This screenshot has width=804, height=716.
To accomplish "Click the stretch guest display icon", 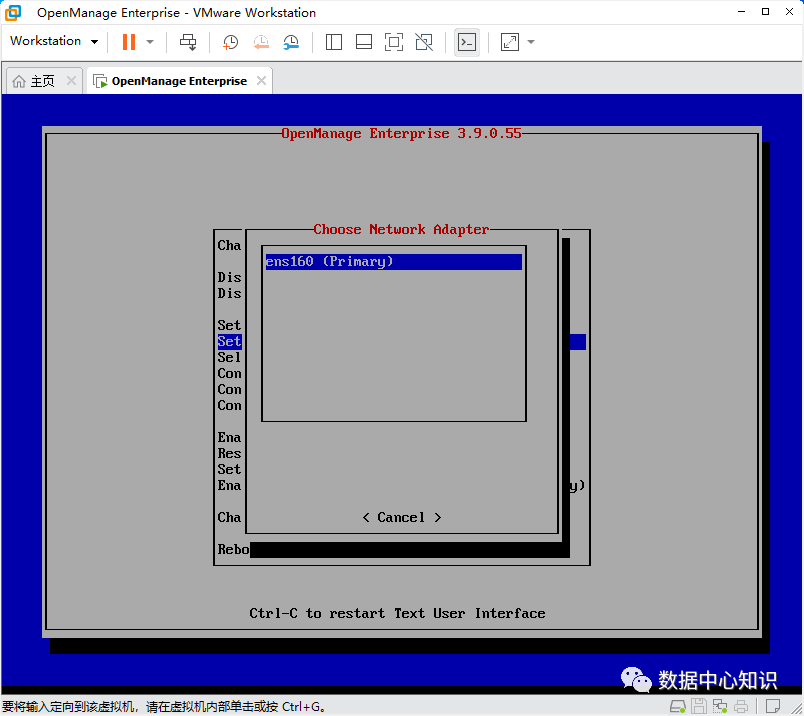I will (510, 42).
